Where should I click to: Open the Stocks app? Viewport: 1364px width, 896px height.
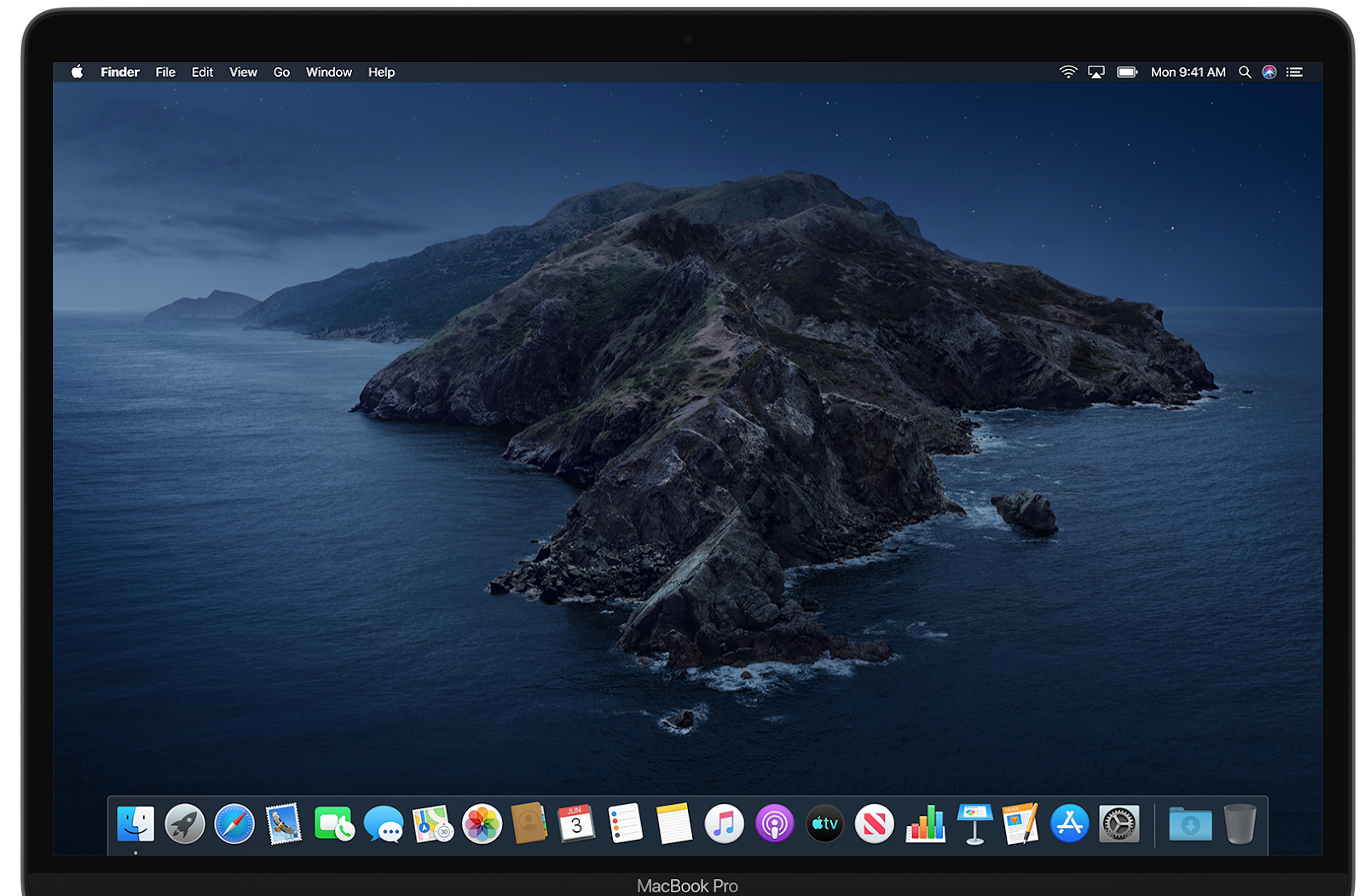(x=924, y=824)
